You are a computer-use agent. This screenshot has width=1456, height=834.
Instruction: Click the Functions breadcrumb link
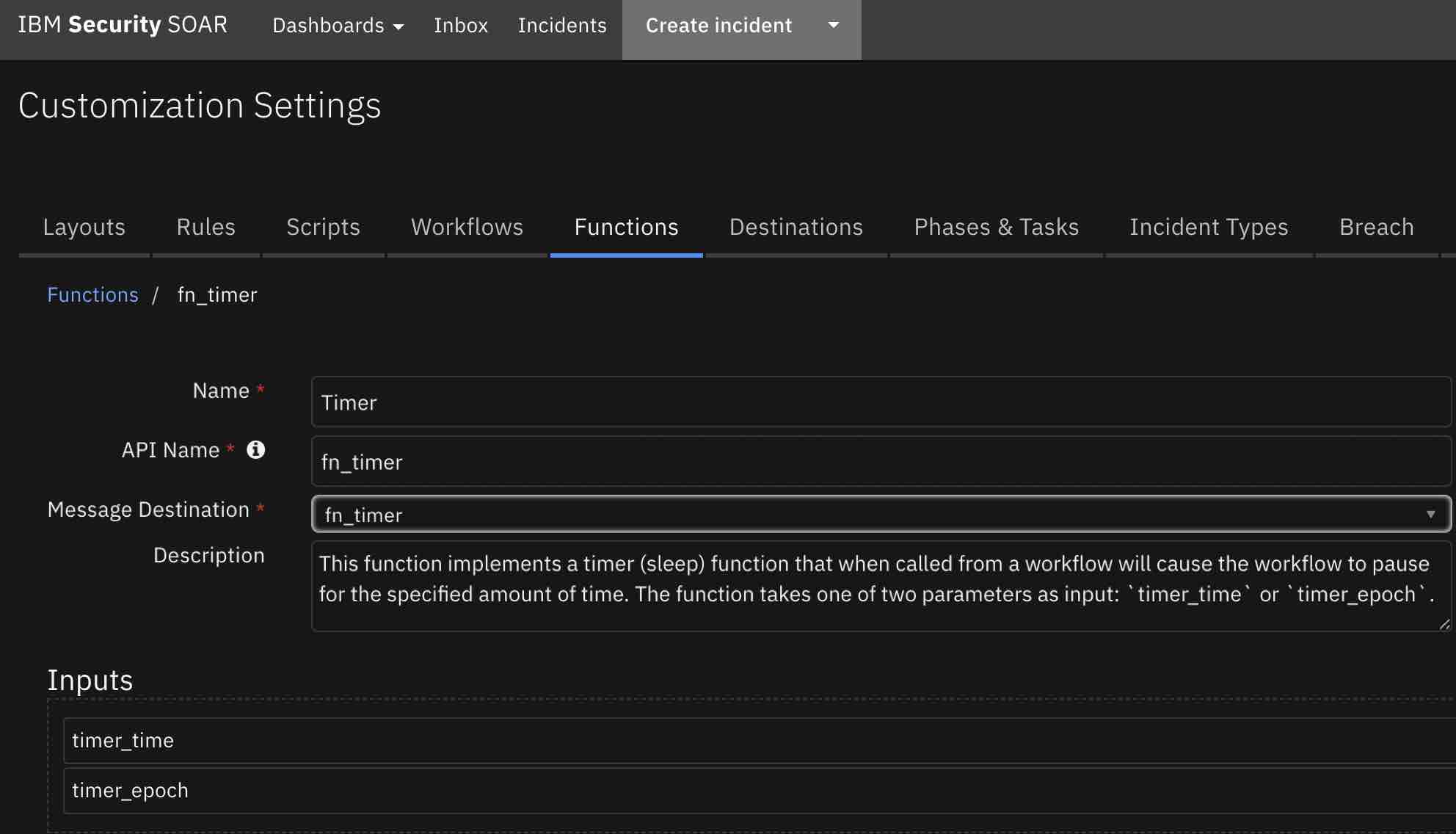(92, 295)
